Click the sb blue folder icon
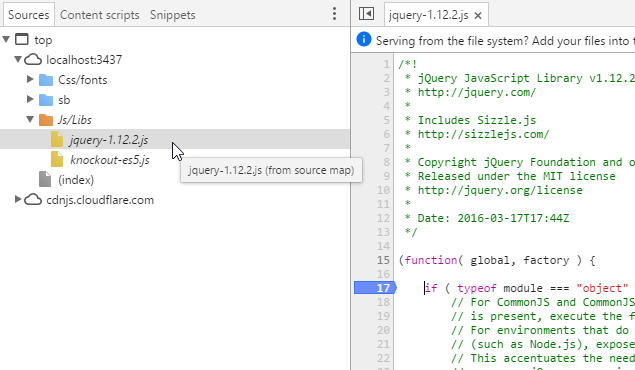The height and width of the screenshot is (370, 635). point(46,100)
